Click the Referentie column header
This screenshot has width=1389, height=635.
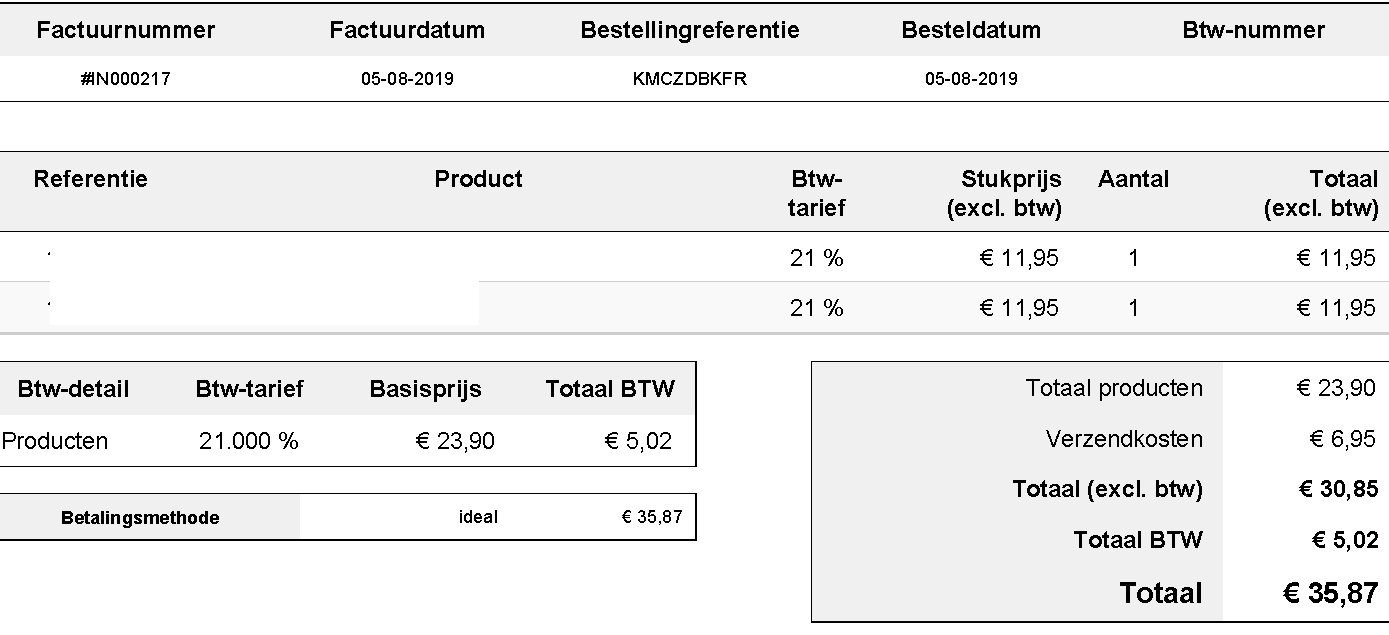[x=91, y=179]
